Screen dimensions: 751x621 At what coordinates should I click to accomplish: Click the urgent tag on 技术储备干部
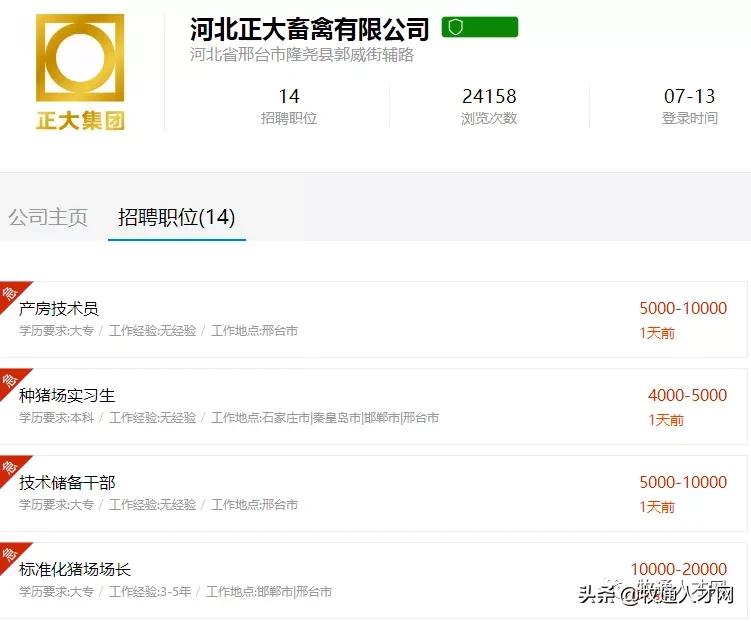coord(11,467)
